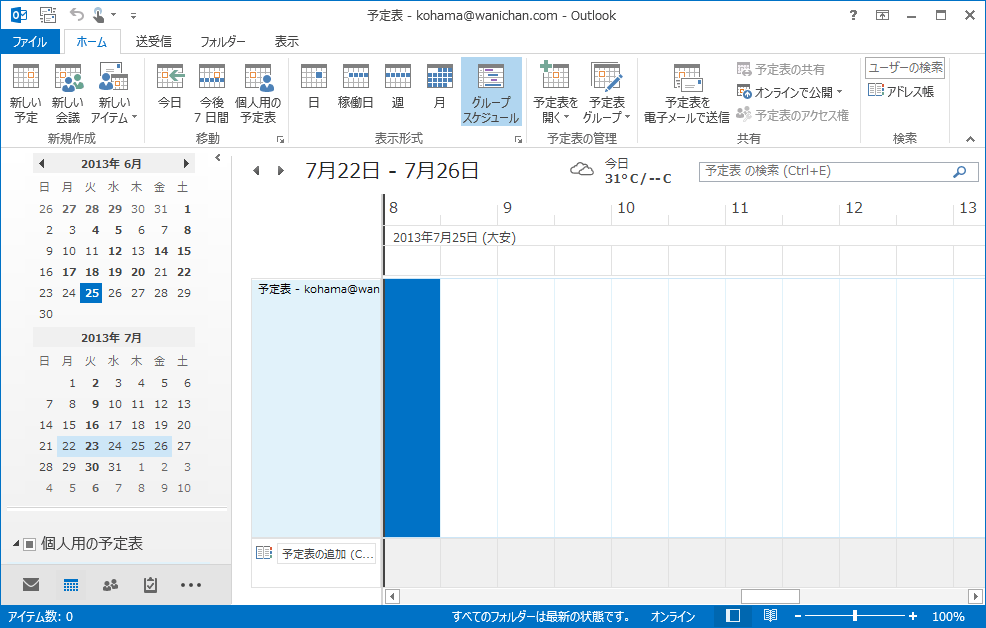Toggle 個人用の予定表 checkbox

tap(30, 544)
